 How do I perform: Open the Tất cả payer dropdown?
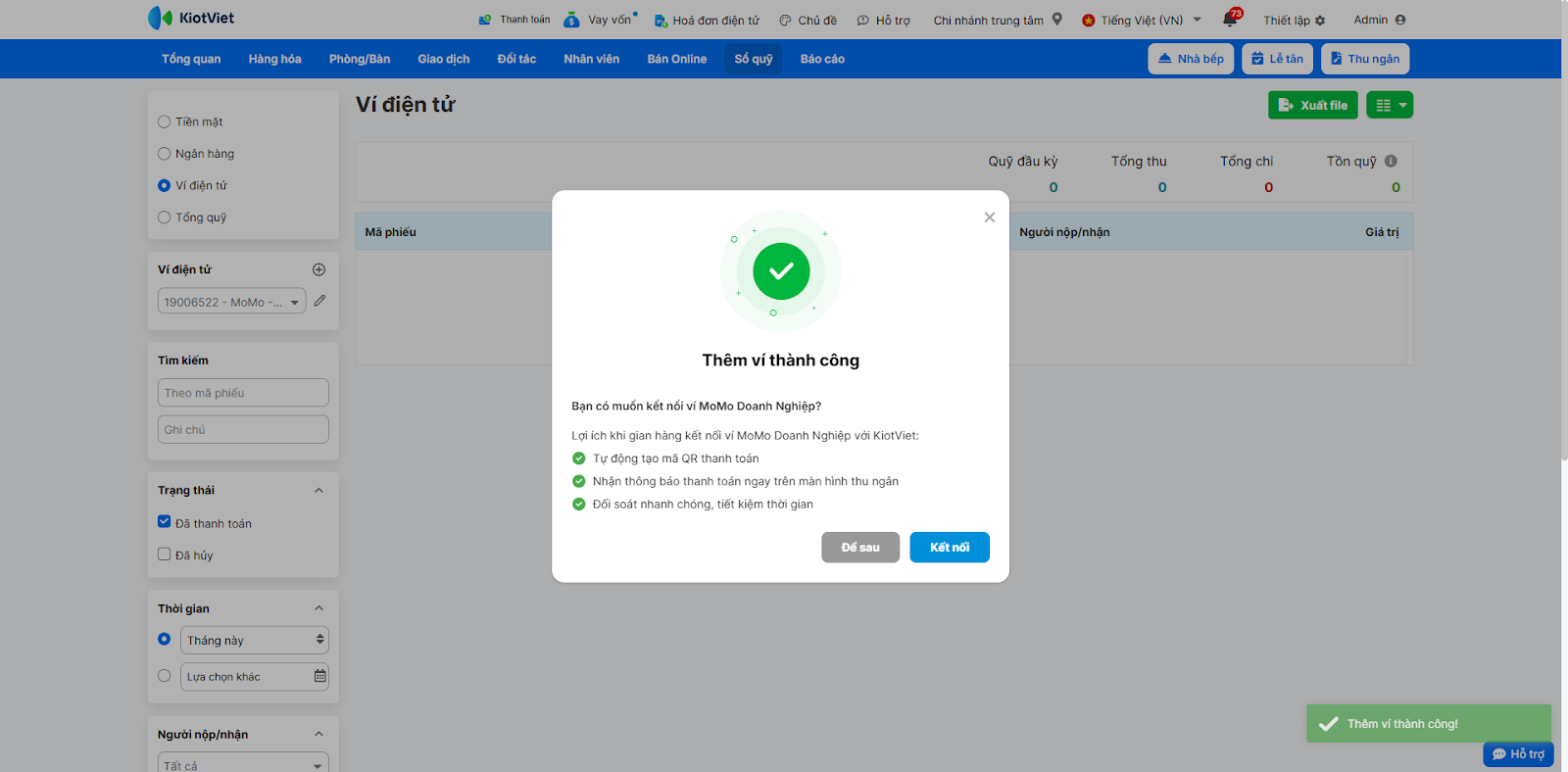[243, 764]
